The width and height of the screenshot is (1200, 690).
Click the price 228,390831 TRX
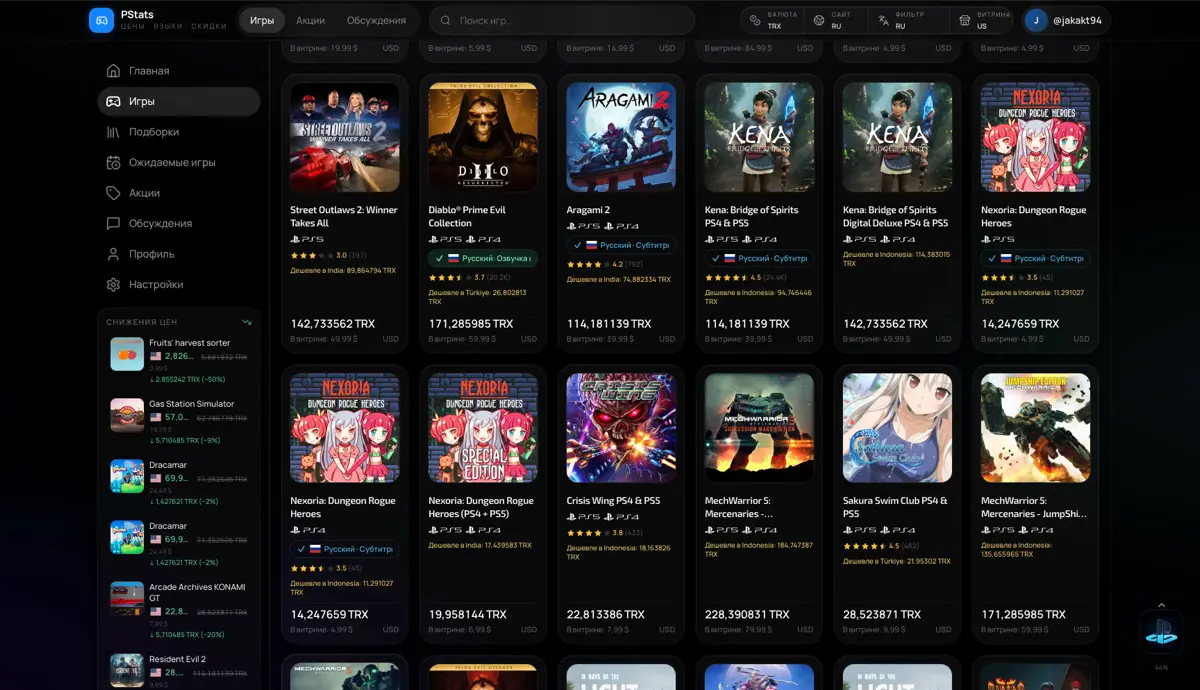tap(747, 615)
